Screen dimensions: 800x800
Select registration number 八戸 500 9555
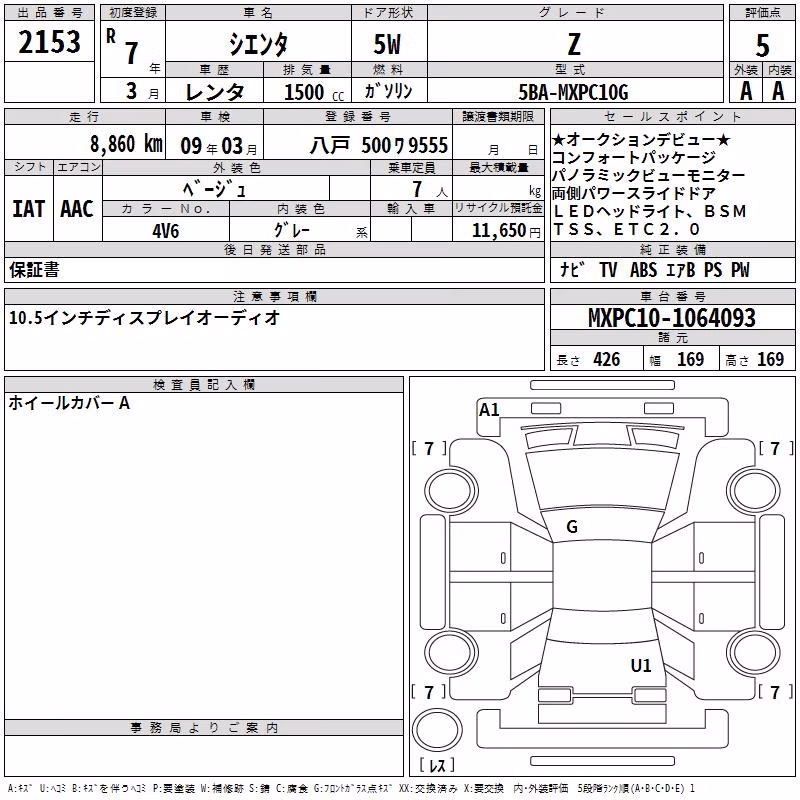[379, 145]
